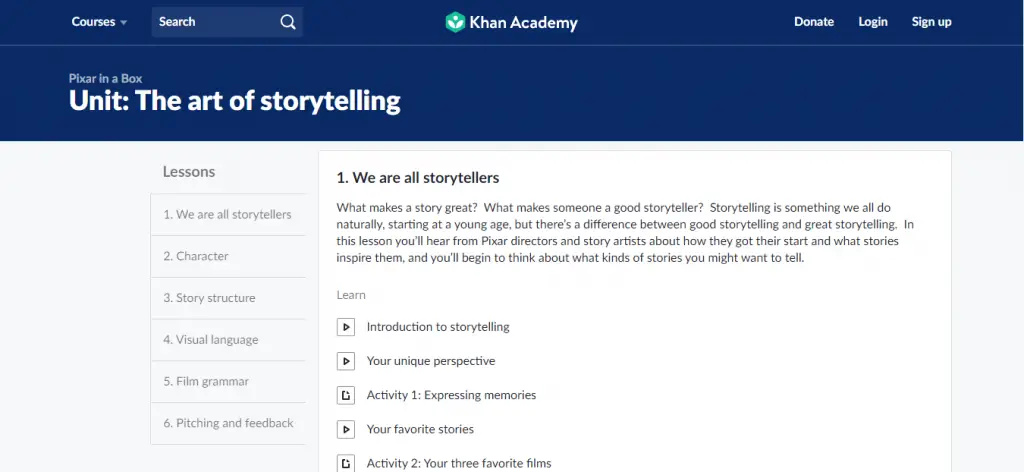This screenshot has width=1024, height=472.
Task: Click inside the Search input field
Action: click(x=216, y=22)
